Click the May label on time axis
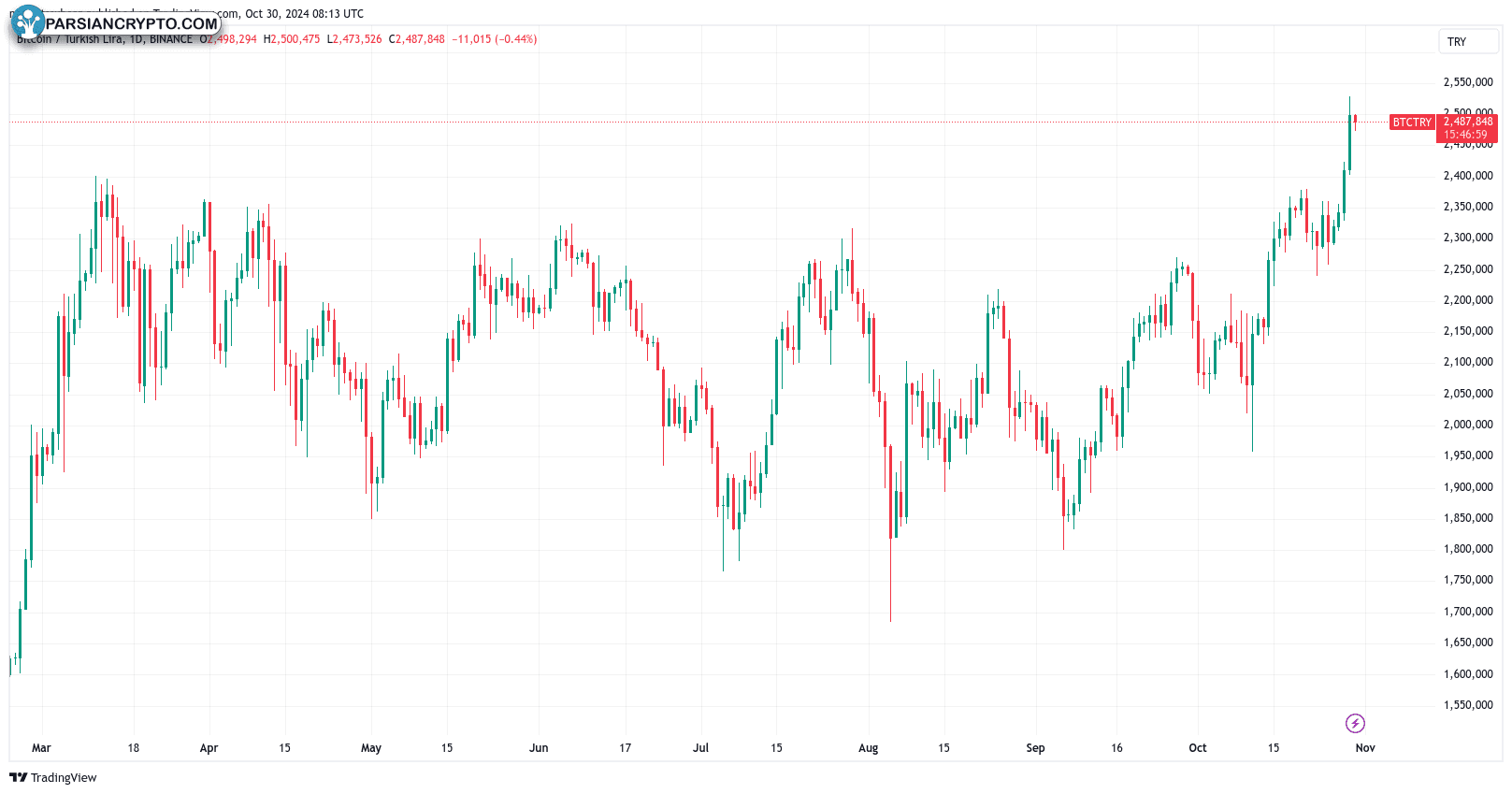 click(x=371, y=748)
